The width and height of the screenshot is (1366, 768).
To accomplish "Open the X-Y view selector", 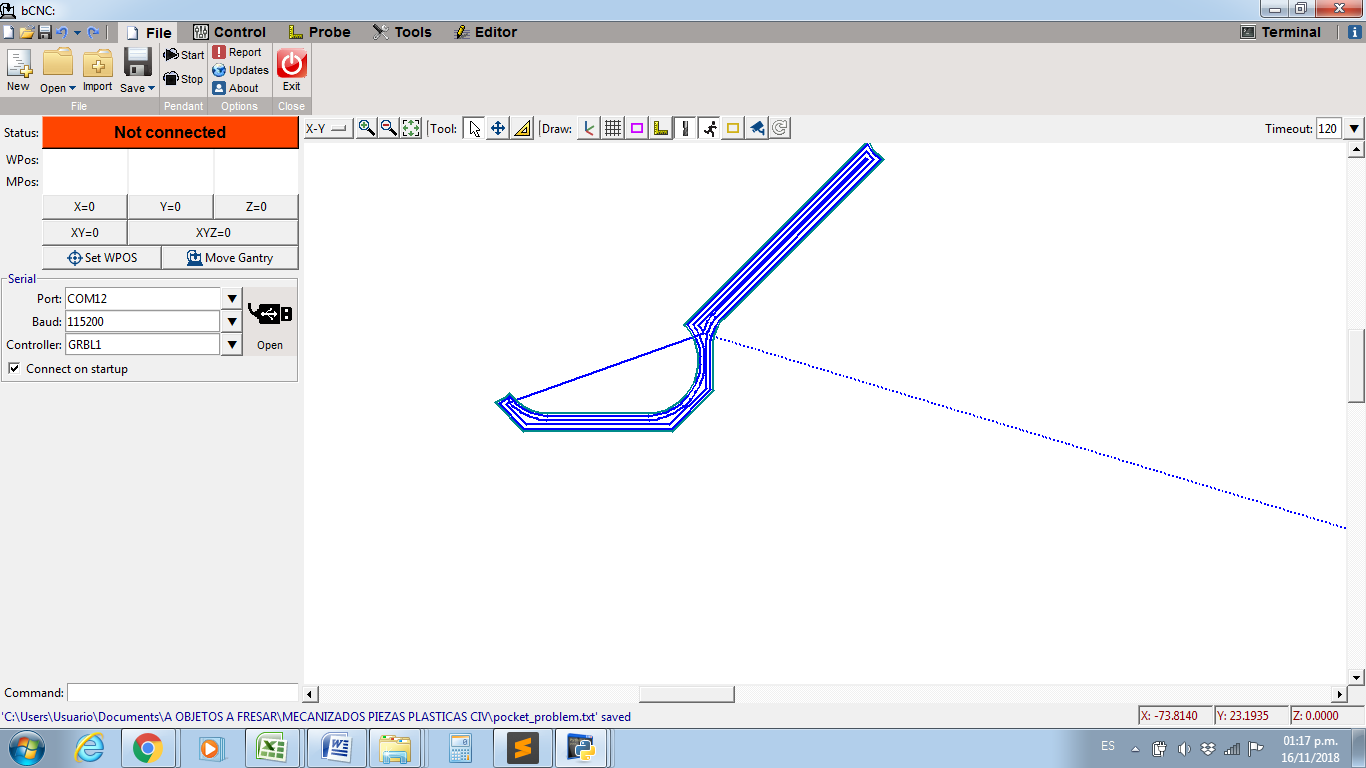I will (x=328, y=128).
